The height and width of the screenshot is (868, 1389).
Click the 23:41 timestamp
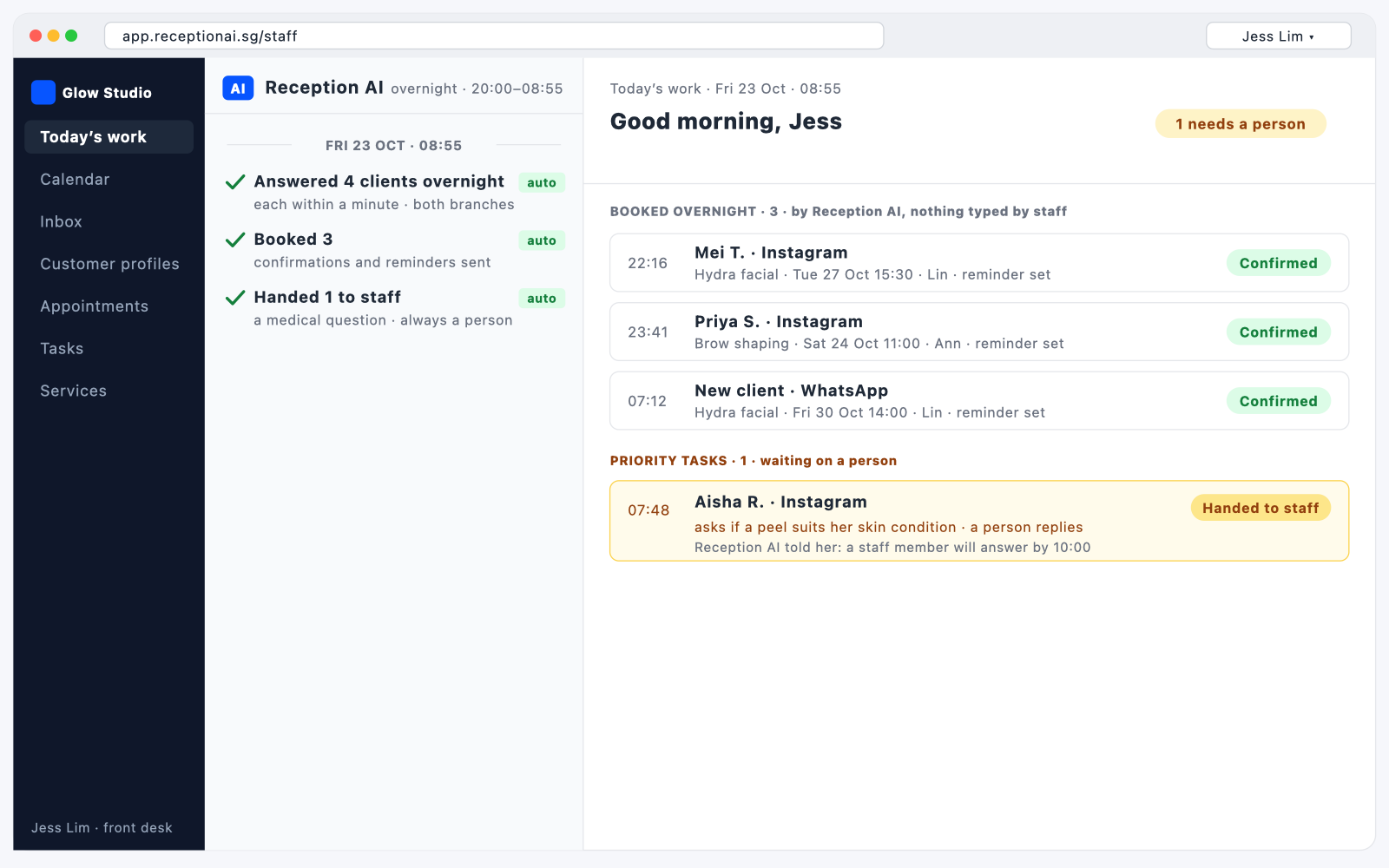pyautogui.click(x=648, y=332)
